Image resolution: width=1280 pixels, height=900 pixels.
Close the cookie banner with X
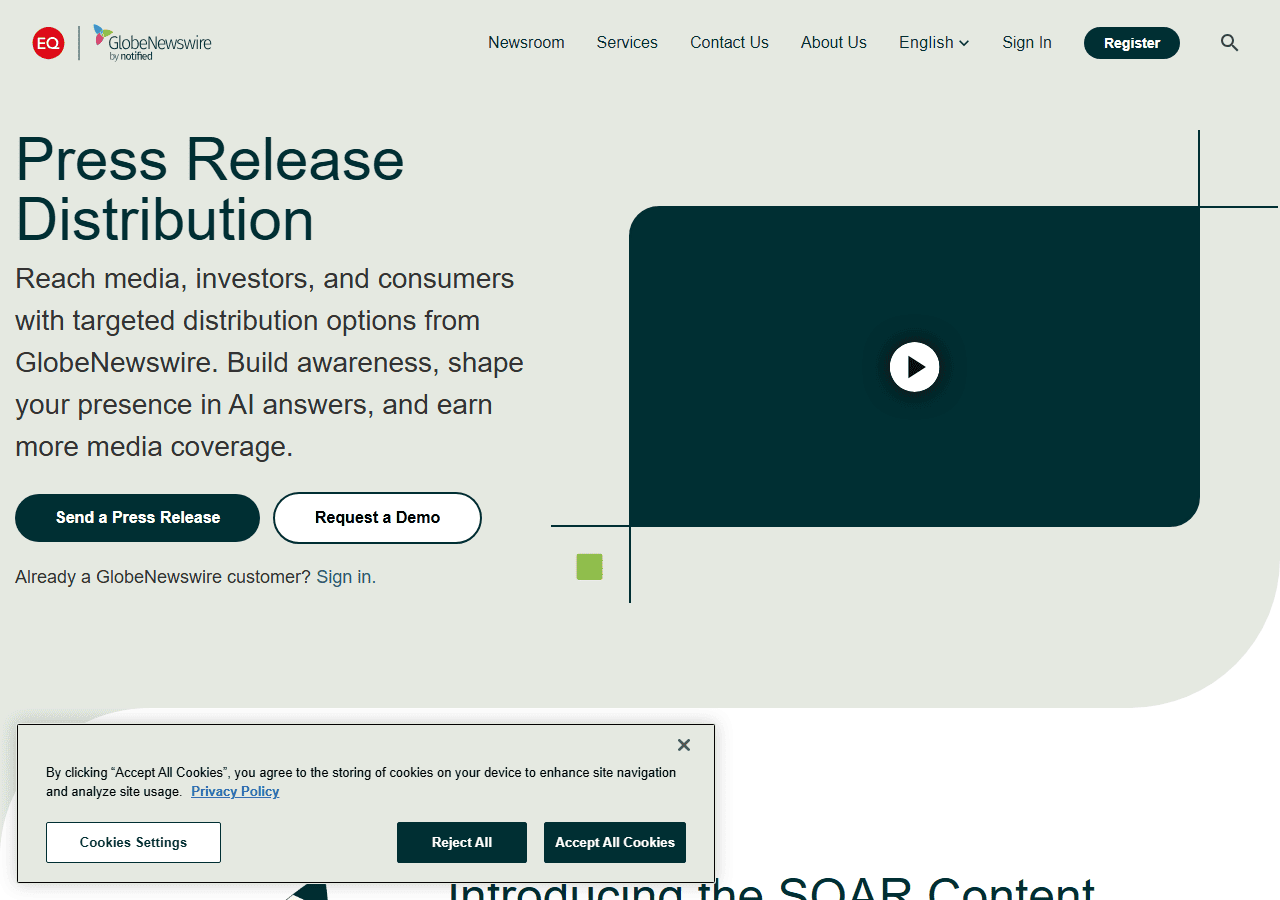[684, 745]
